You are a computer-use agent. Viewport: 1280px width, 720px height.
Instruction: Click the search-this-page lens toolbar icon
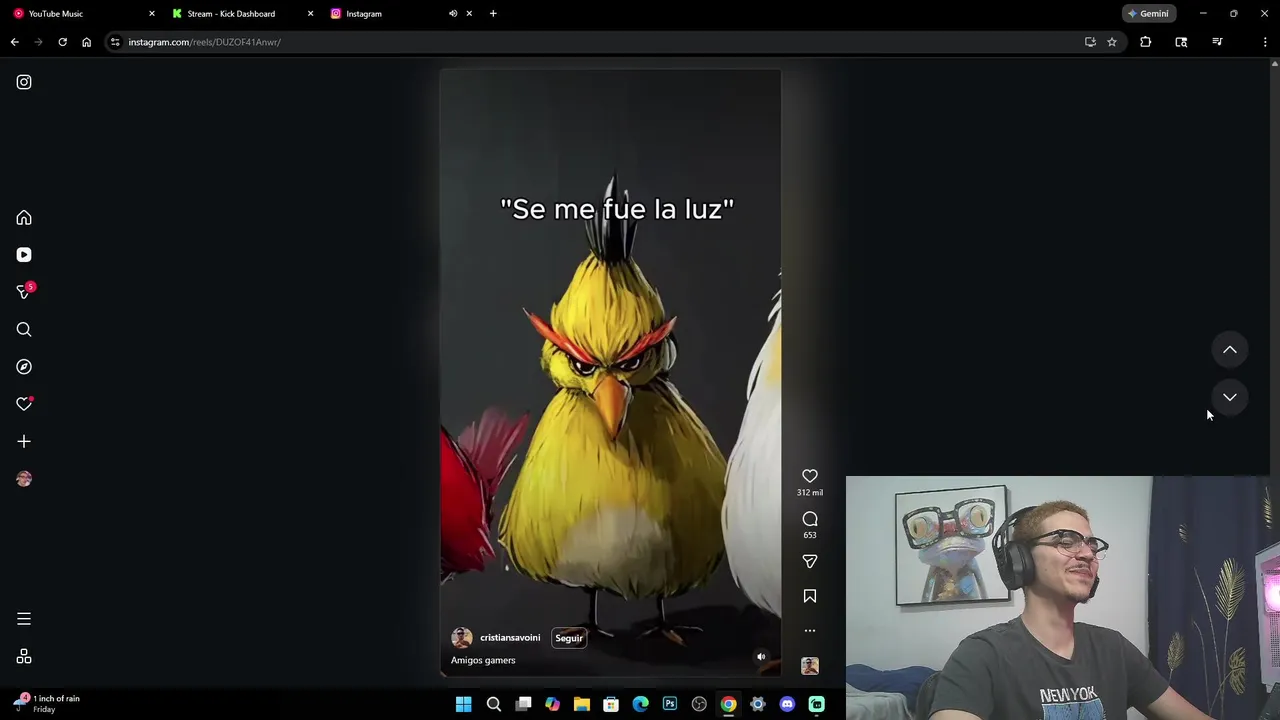click(x=1181, y=42)
